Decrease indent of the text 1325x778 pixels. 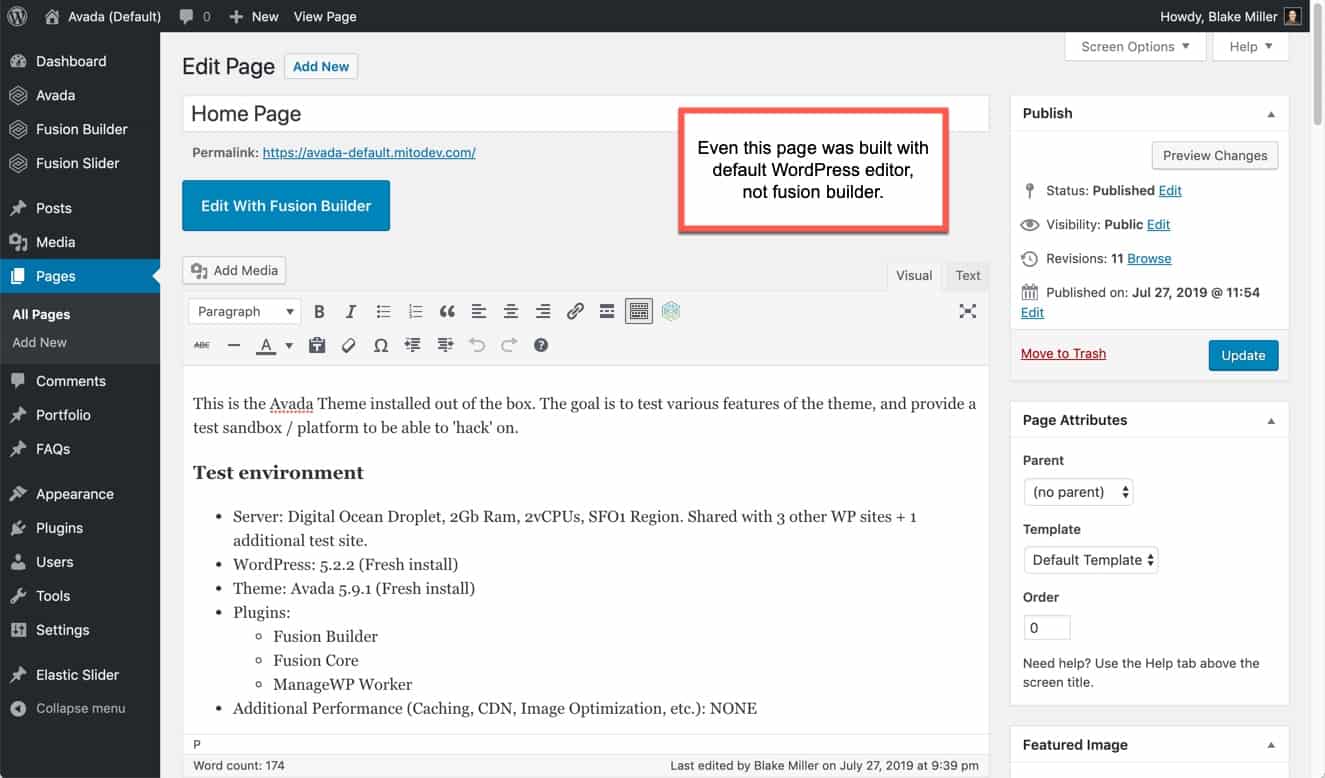[x=413, y=345]
